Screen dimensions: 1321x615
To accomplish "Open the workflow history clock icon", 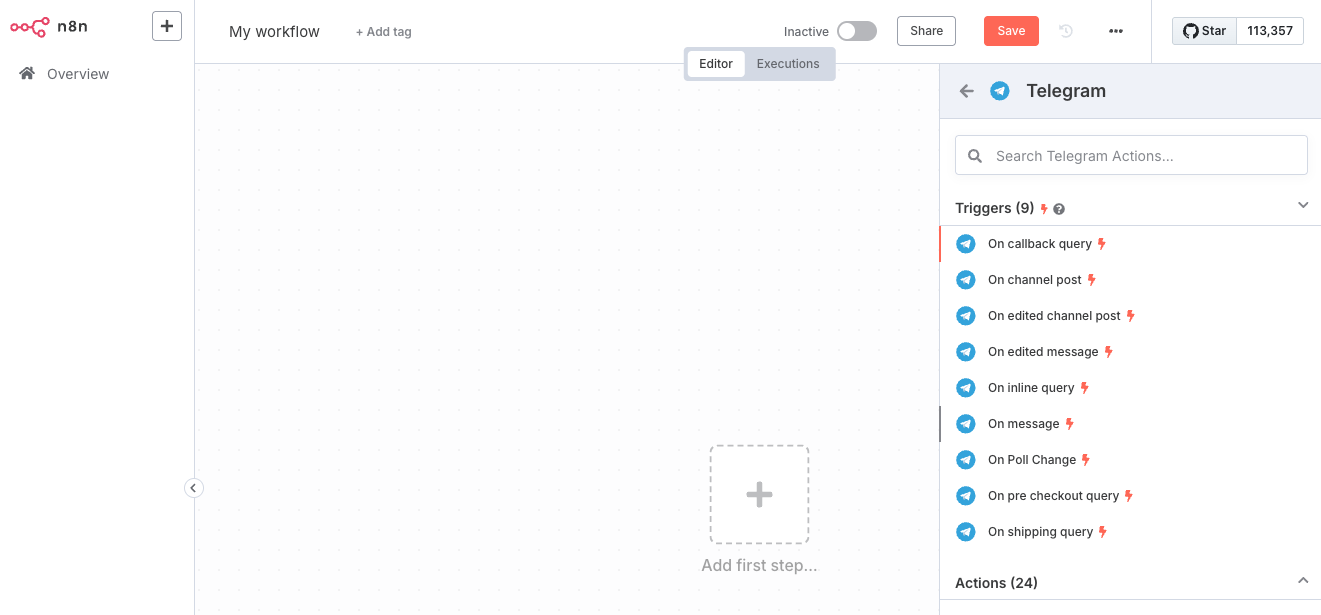I will pos(1066,31).
